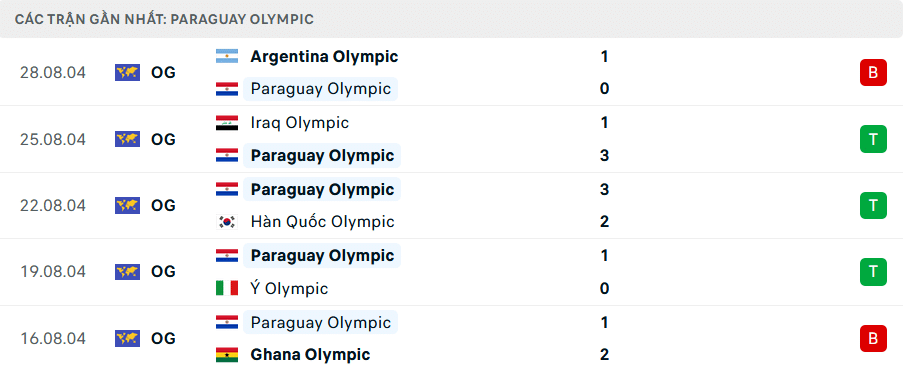Click the Iraq flag icon

(227, 123)
